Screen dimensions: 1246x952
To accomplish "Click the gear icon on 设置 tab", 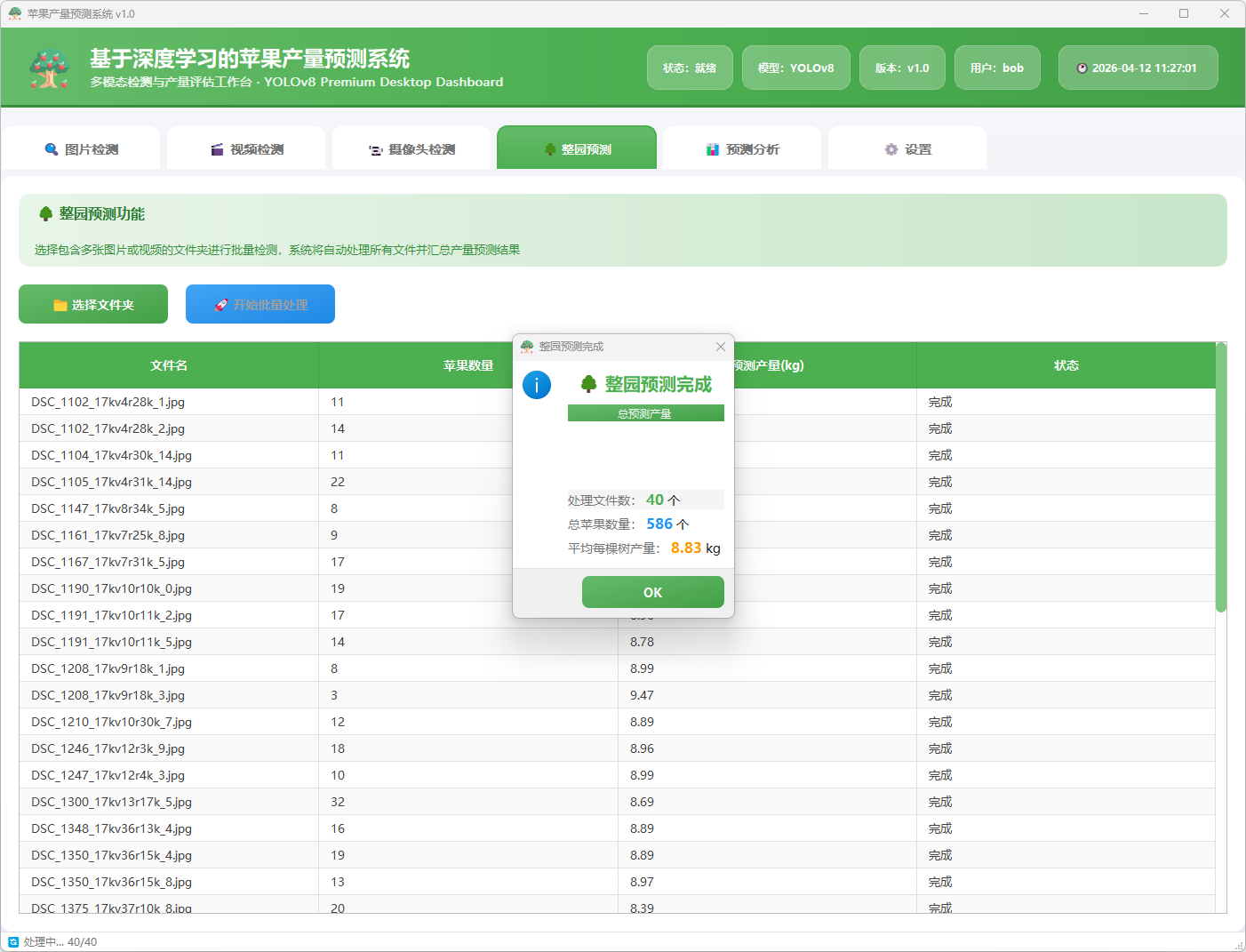I will point(891,149).
